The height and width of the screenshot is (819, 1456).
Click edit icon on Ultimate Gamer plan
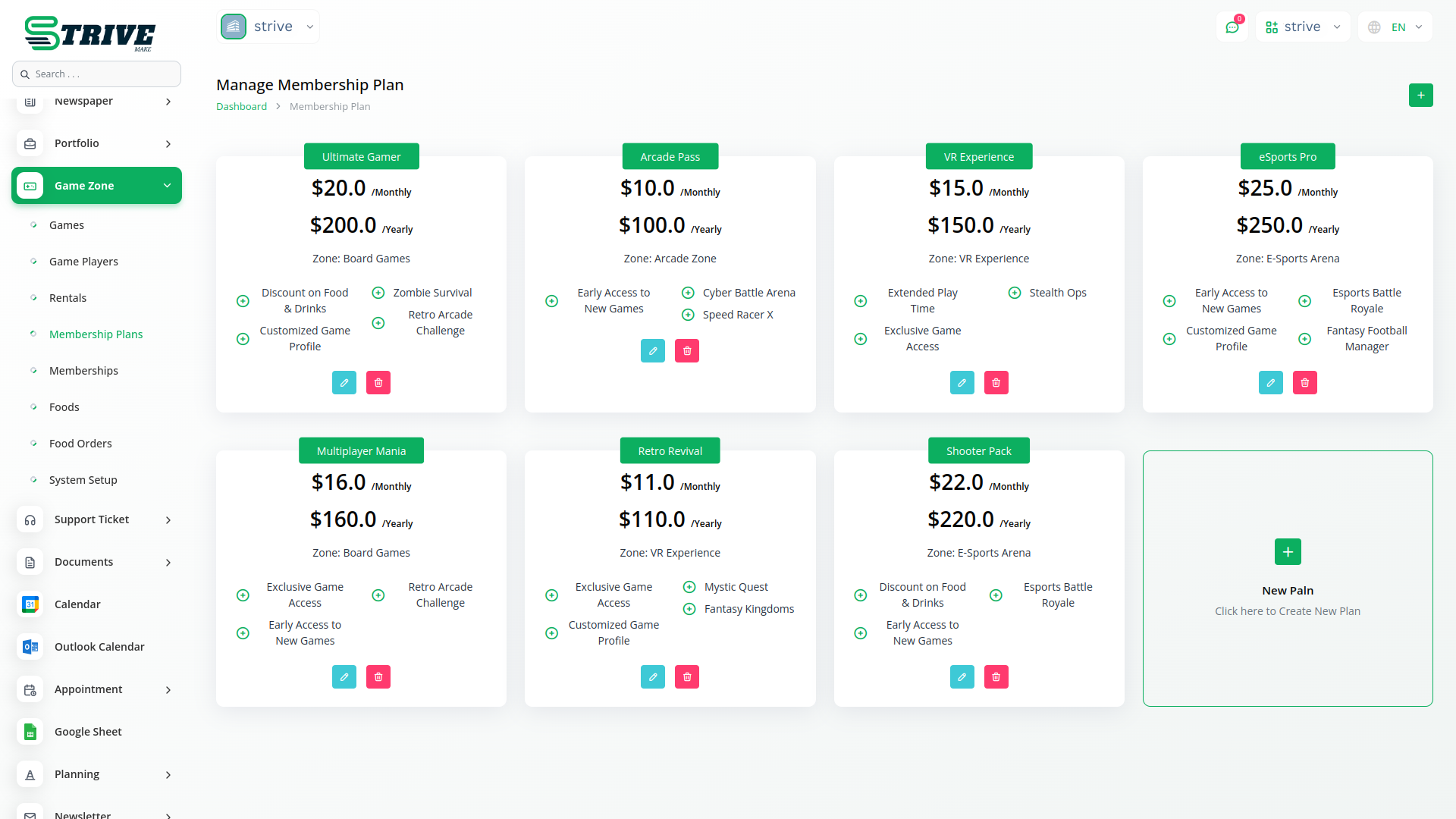click(344, 383)
